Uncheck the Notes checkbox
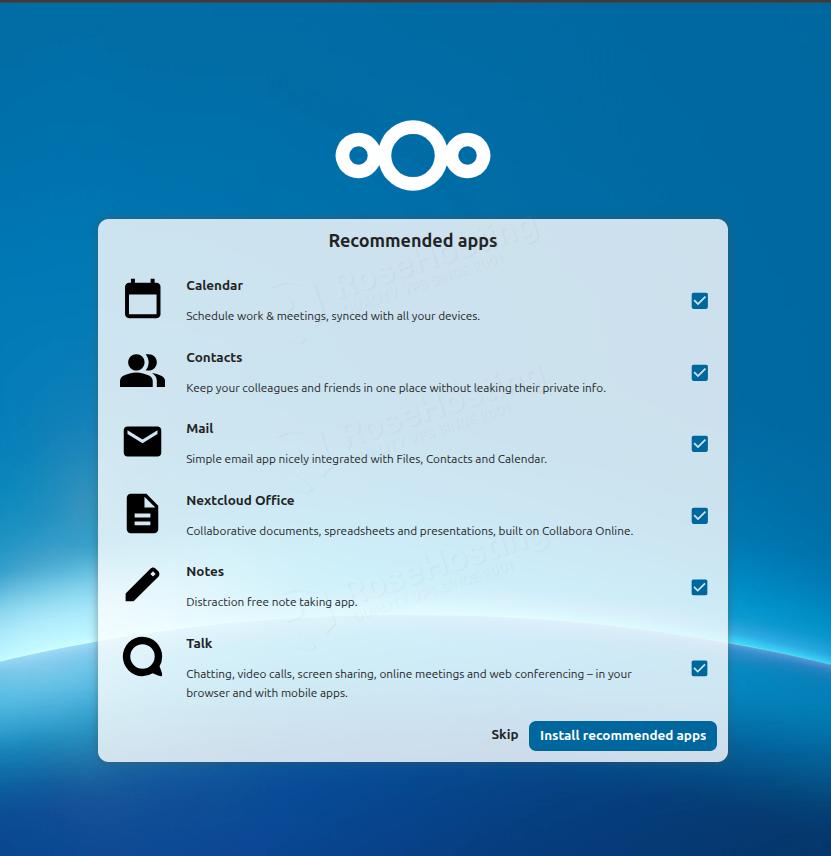The height and width of the screenshot is (856, 831). pos(699,587)
